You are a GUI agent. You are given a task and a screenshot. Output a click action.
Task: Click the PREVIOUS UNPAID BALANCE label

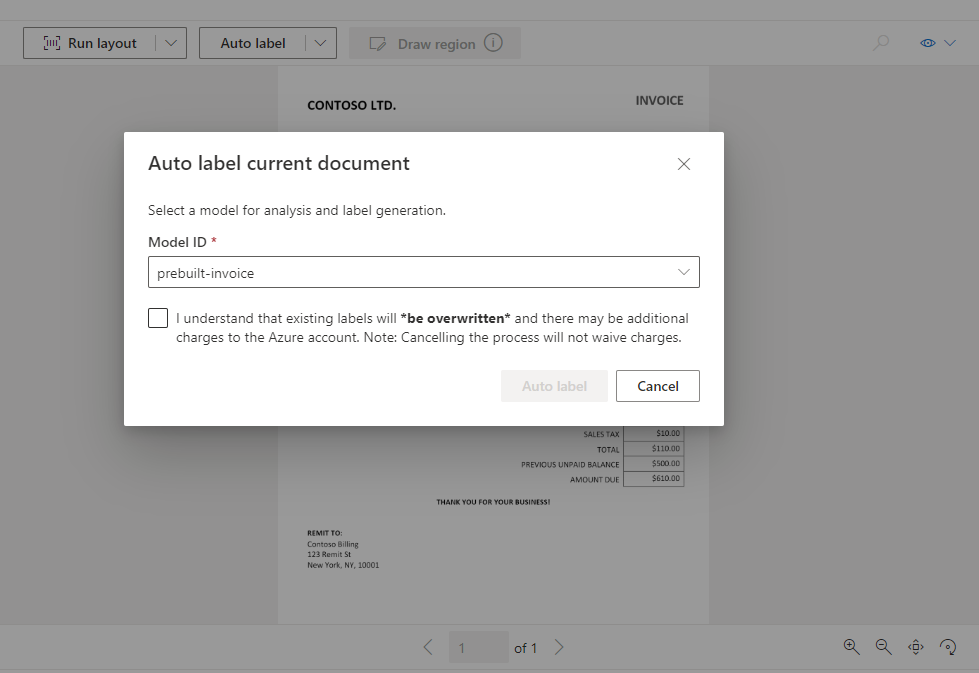click(570, 464)
